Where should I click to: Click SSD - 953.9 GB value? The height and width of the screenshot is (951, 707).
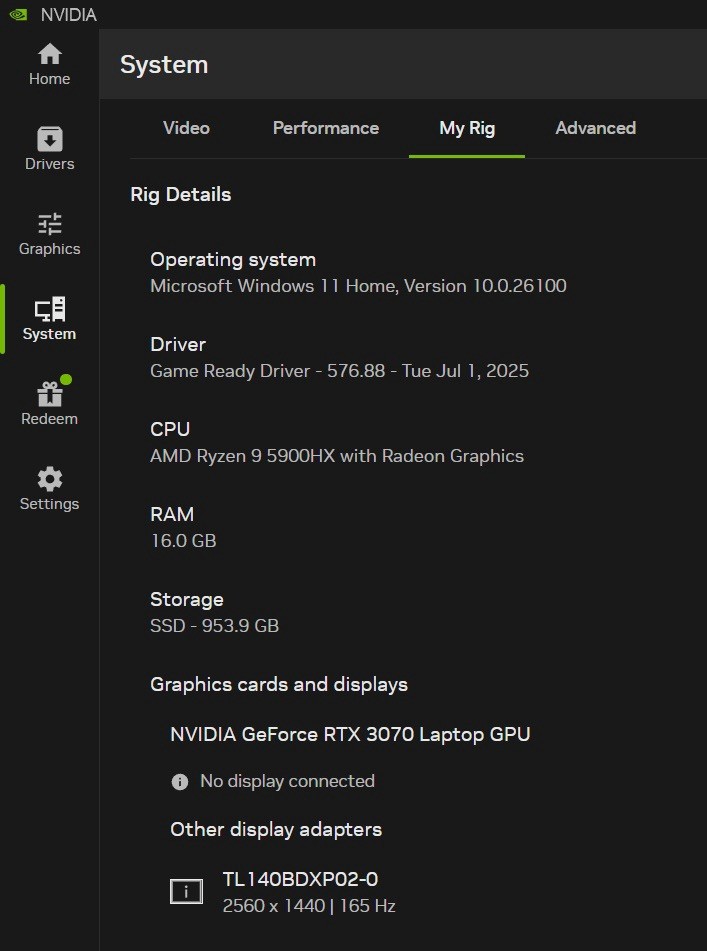click(215, 625)
